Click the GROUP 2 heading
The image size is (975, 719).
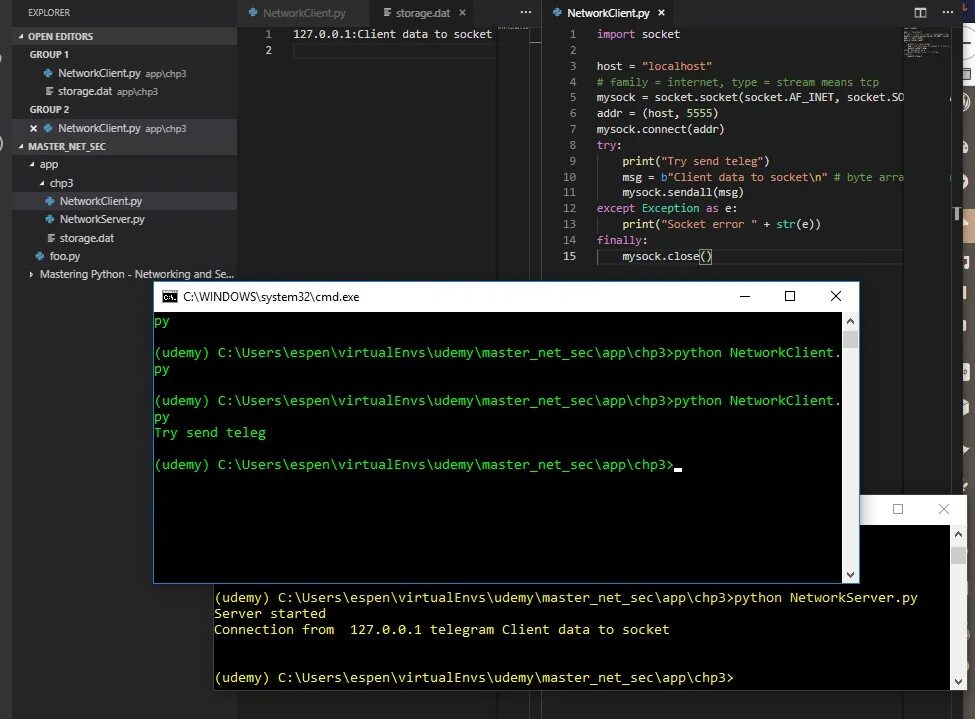49,109
